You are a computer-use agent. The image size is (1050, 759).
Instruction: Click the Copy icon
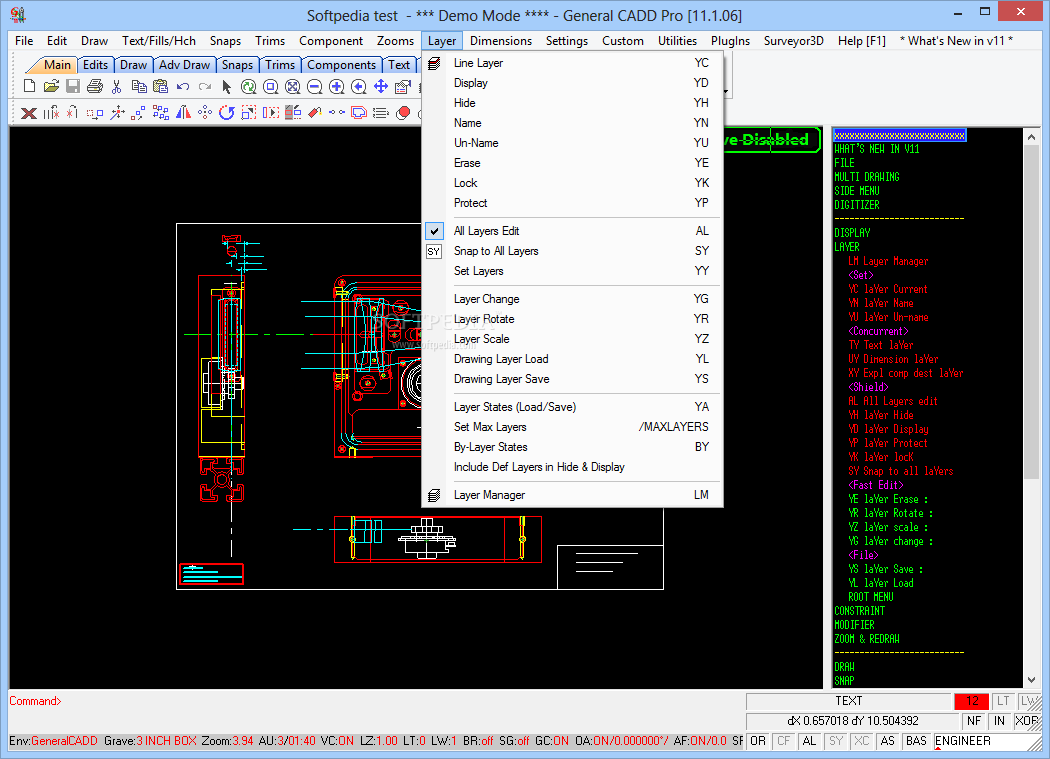[139, 86]
